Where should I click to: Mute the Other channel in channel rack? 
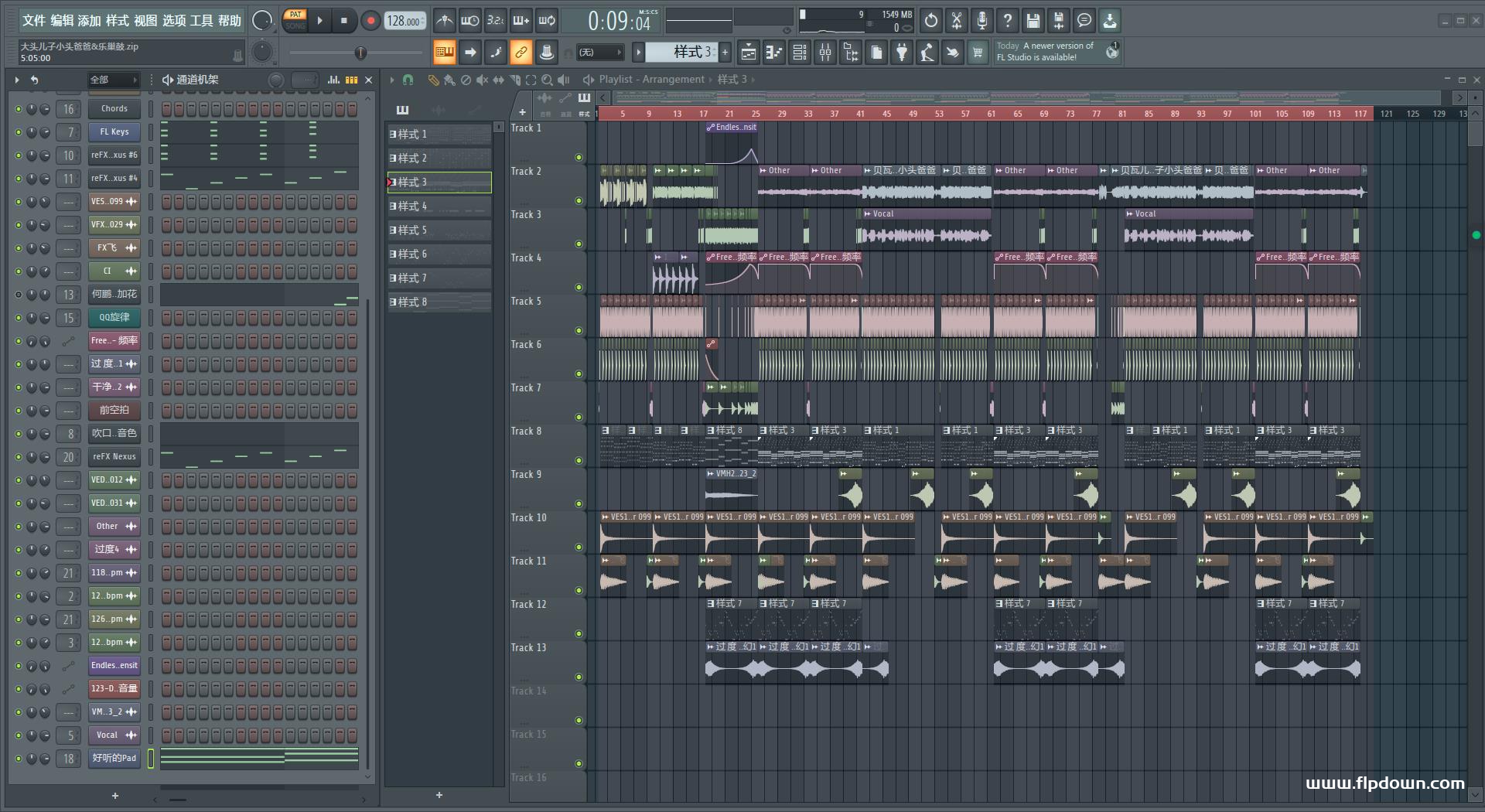point(19,527)
